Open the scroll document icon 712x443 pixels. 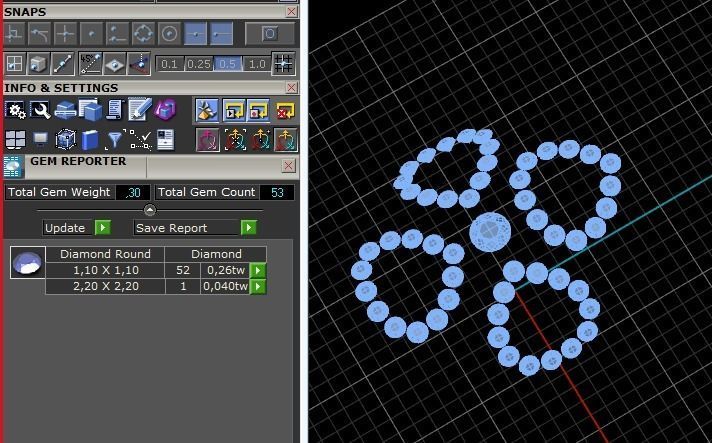(115, 110)
